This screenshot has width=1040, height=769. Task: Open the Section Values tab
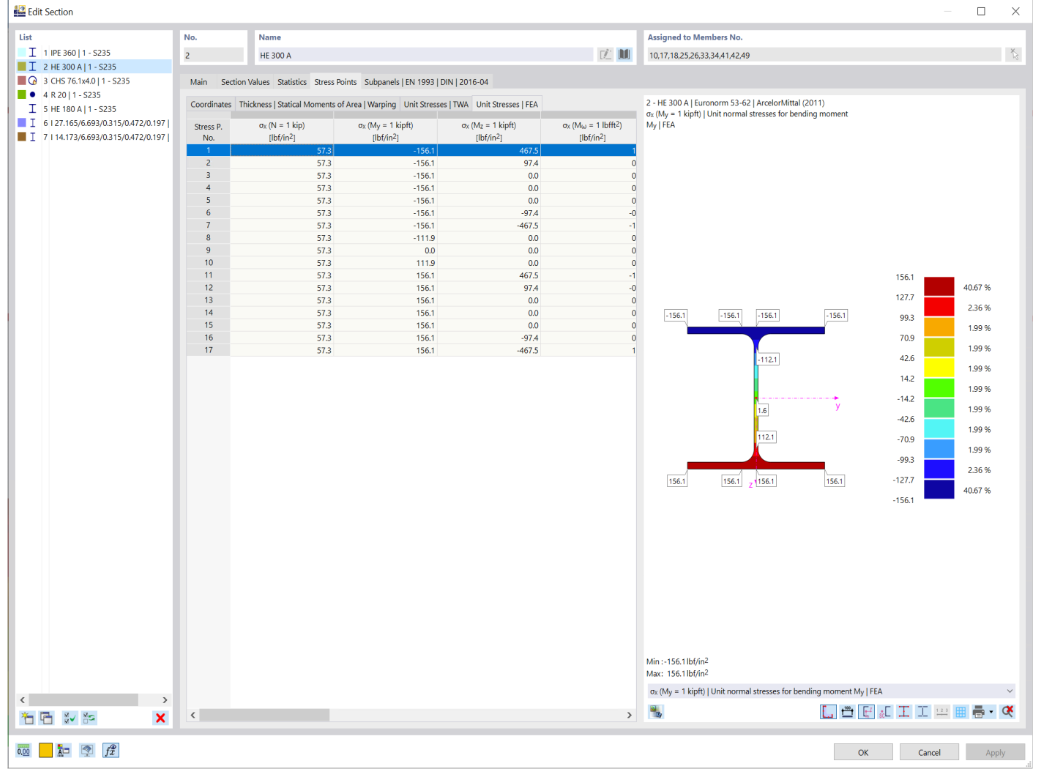[245, 82]
